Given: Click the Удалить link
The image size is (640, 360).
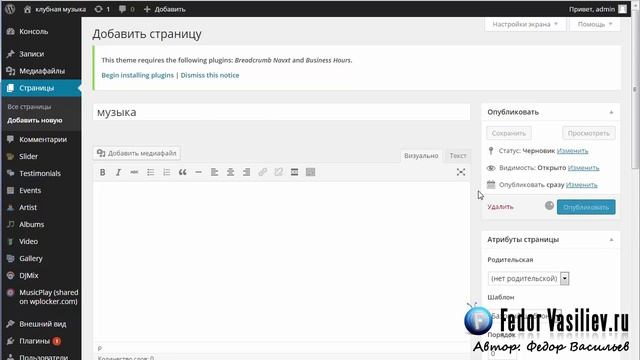Looking at the screenshot, I should [500, 207].
